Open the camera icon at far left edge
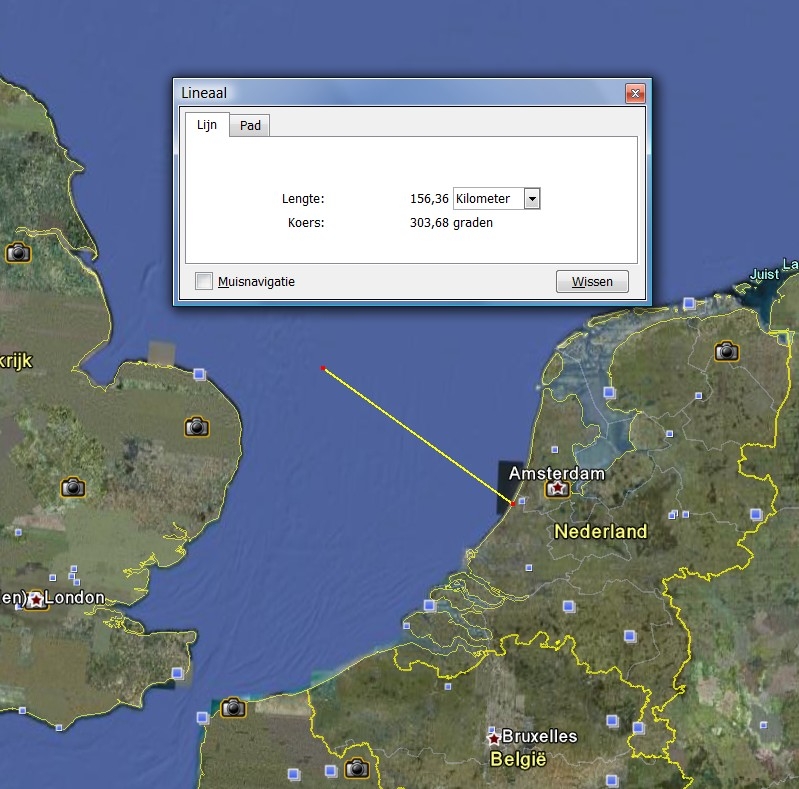Viewport: 799px width, 789px height. pos(18,252)
